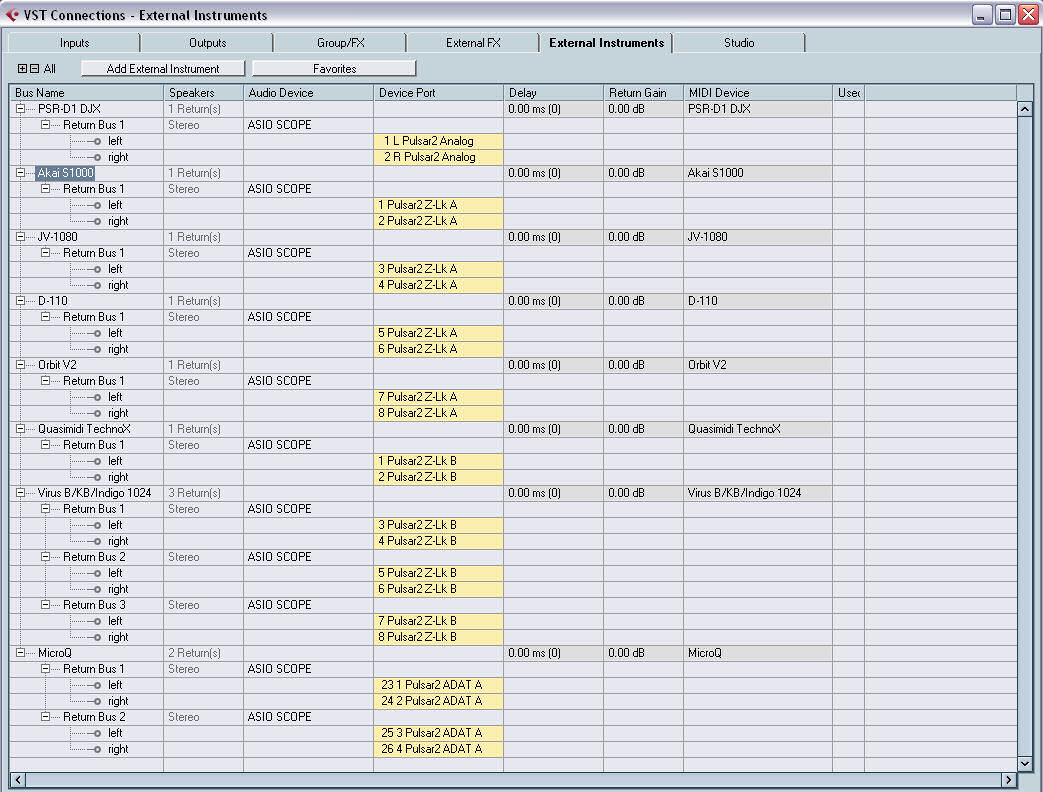Switch to the Inputs tab
1043x792 pixels.
pyautogui.click(x=74, y=43)
